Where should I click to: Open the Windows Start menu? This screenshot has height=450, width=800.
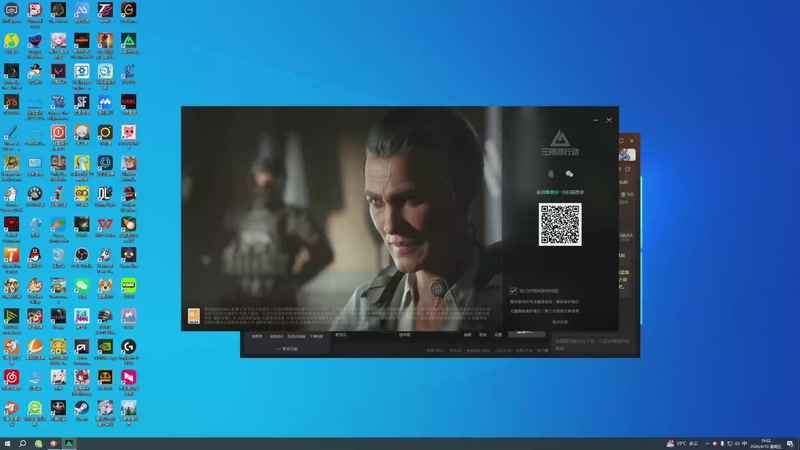(7, 443)
